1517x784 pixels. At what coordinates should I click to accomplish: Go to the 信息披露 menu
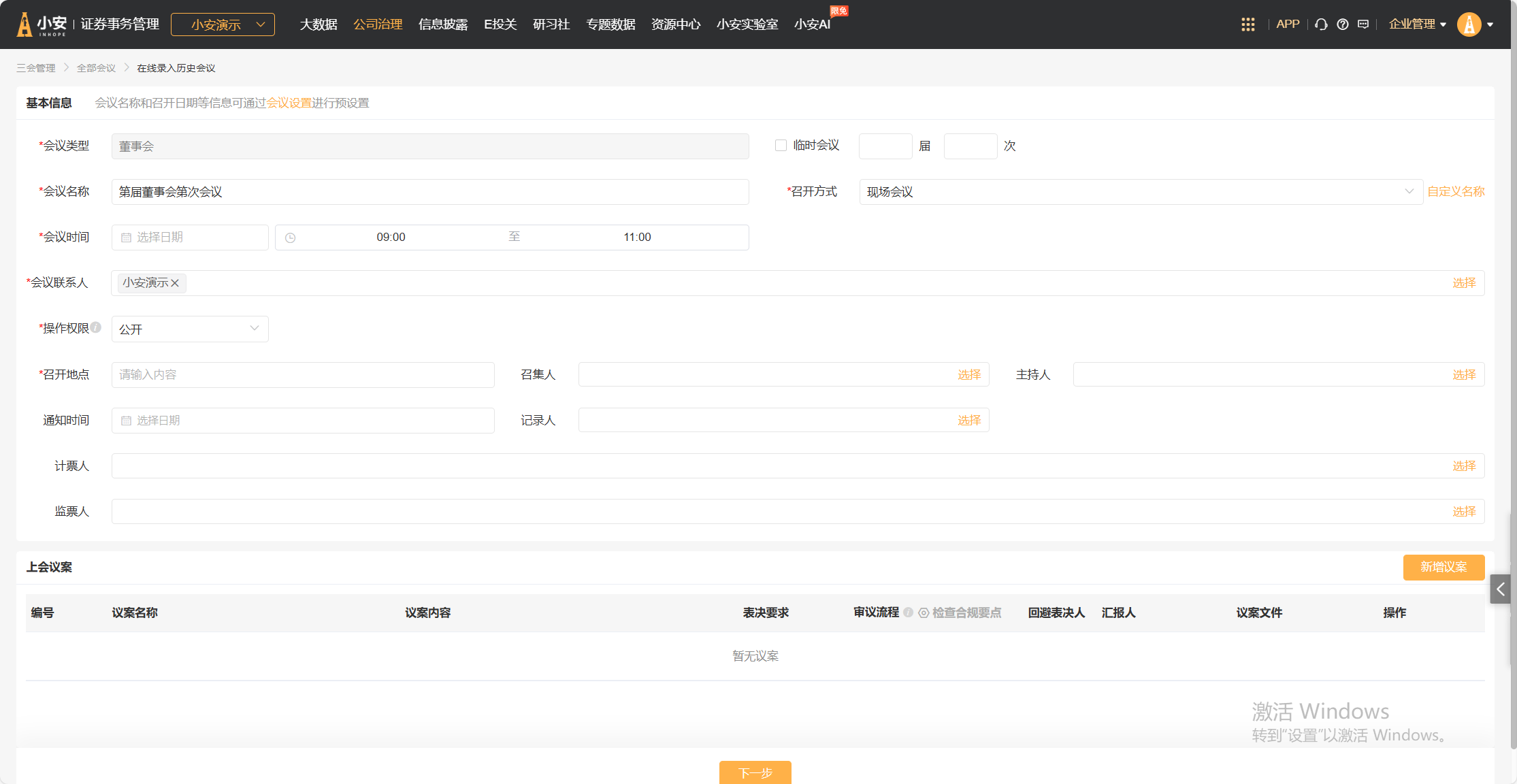click(x=443, y=24)
